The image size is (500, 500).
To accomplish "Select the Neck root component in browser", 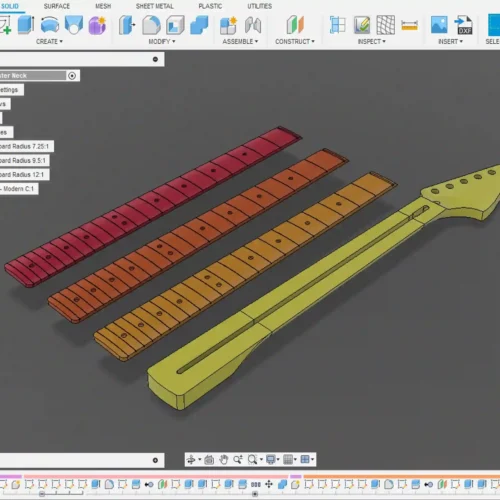I will pos(33,76).
